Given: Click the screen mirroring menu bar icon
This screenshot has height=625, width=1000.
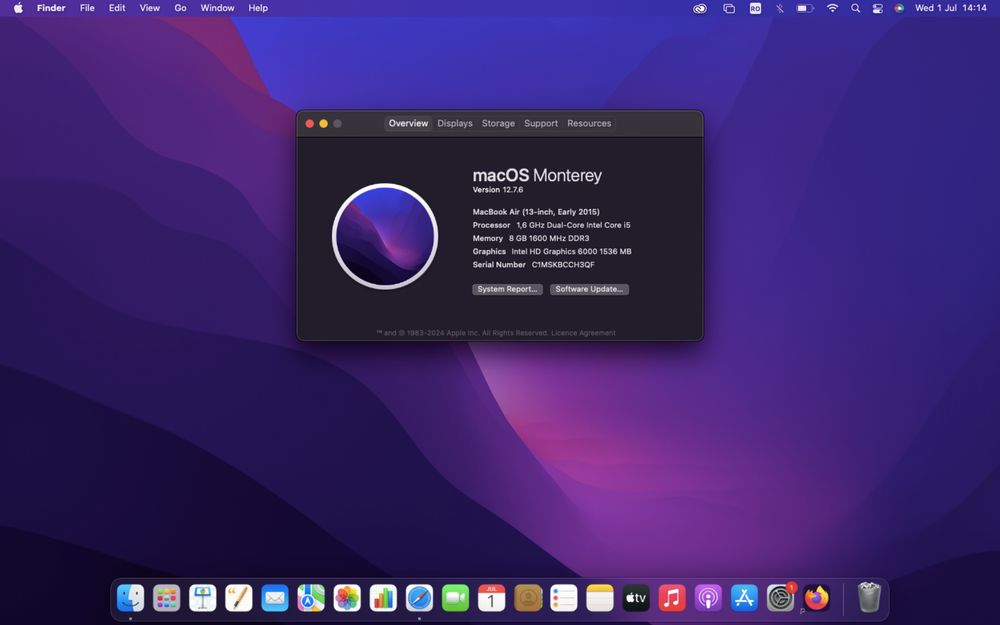Looking at the screenshot, I should click(x=729, y=8).
